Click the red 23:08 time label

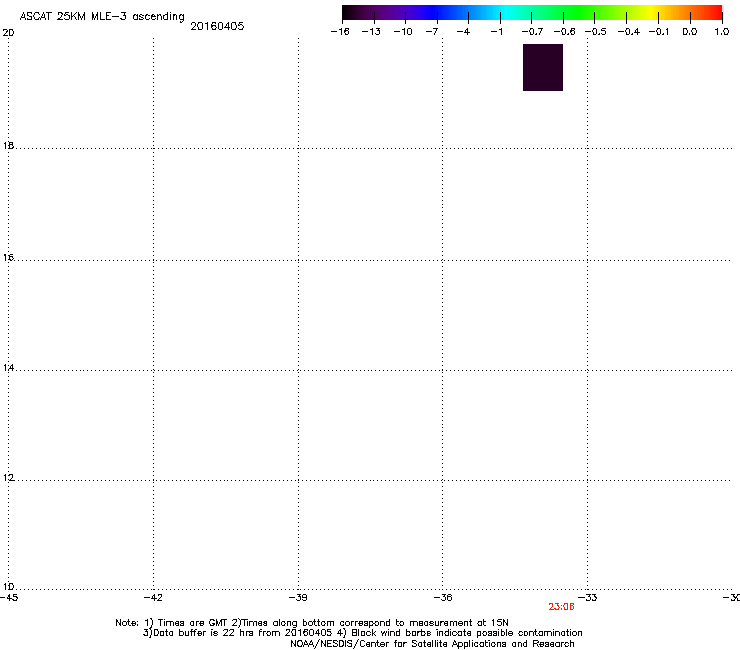click(x=561, y=607)
